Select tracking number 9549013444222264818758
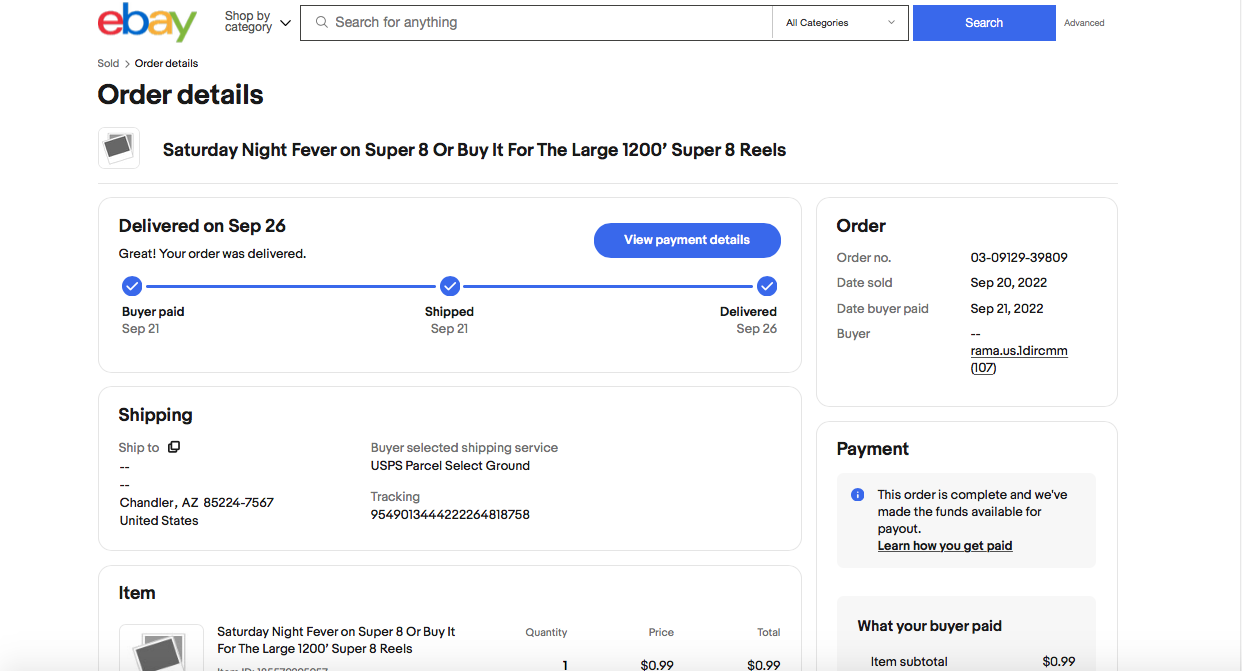Viewport: 1242px width, 671px height. [450, 515]
